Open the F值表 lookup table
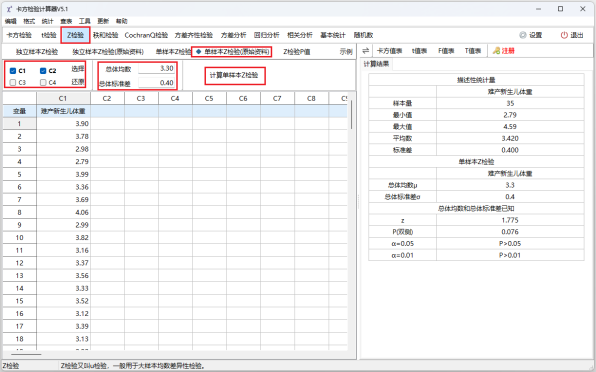Image resolution: width=596 pixels, height=372 pixels. click(446, 51)
